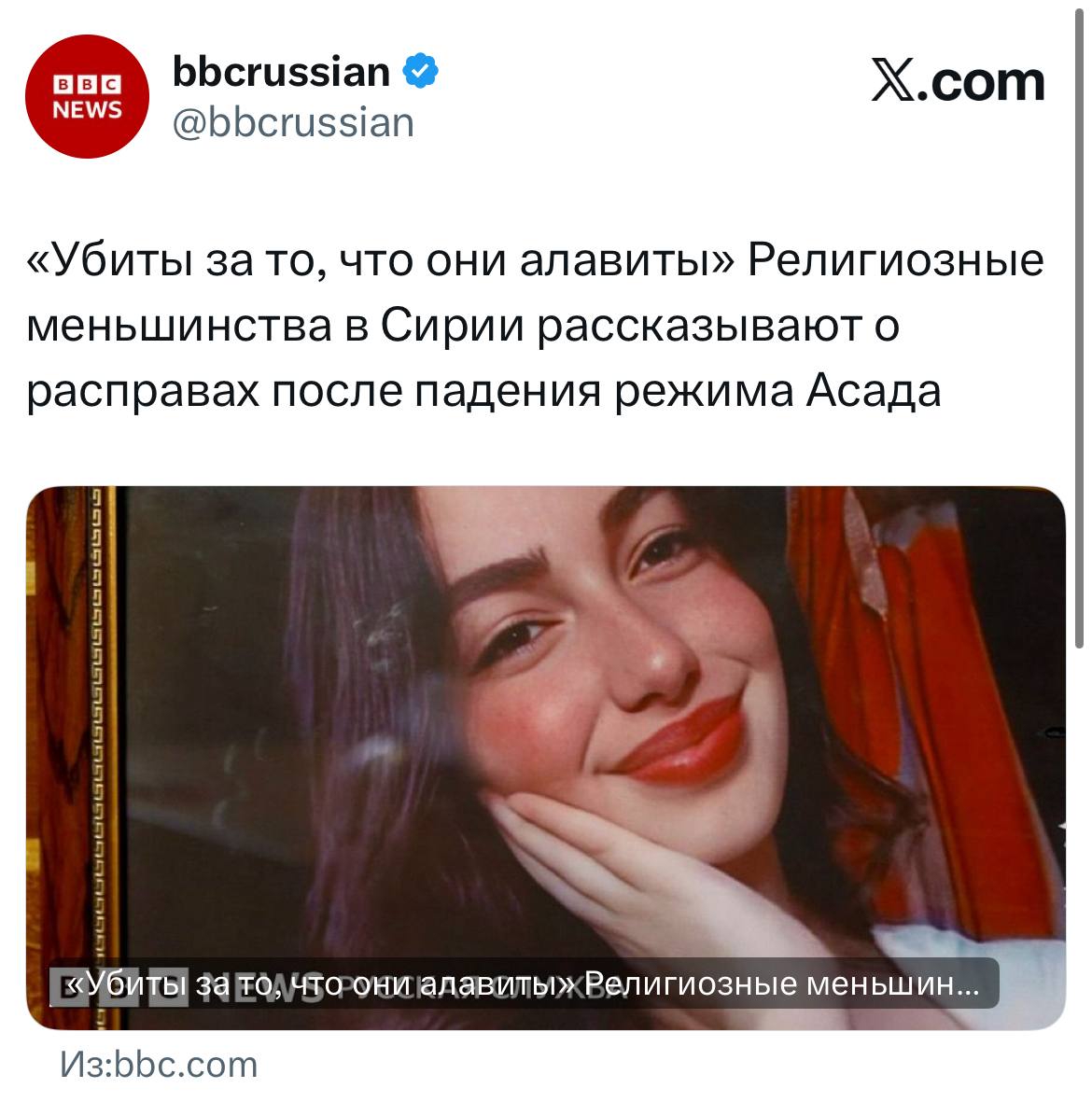Click the quoted phrase «Убиты за то, что они алавиты»
This screenshot has height=1102, width=1092.
[381, 260]
